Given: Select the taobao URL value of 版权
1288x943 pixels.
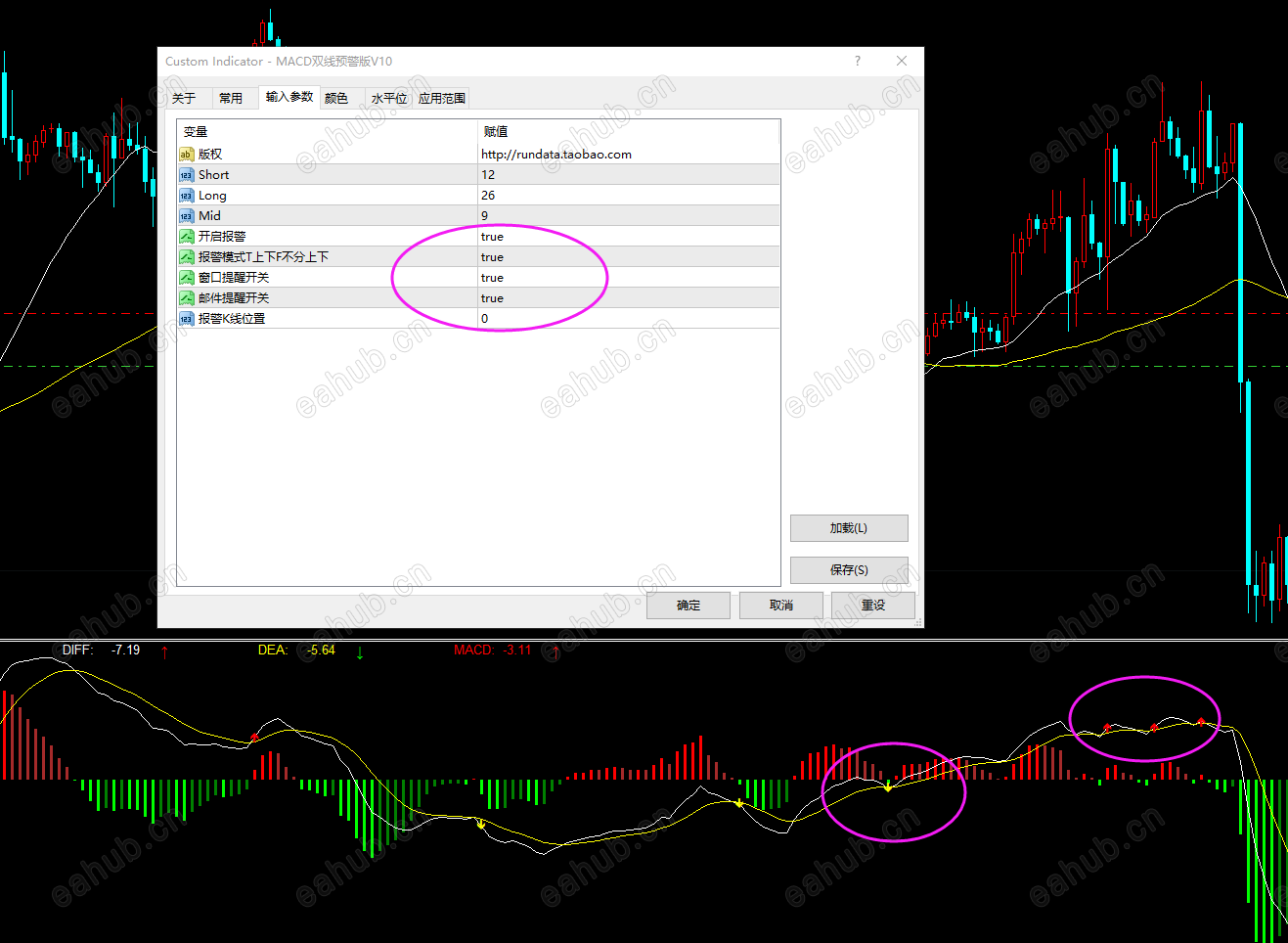Looking at the screenshot, I should 555,155.
